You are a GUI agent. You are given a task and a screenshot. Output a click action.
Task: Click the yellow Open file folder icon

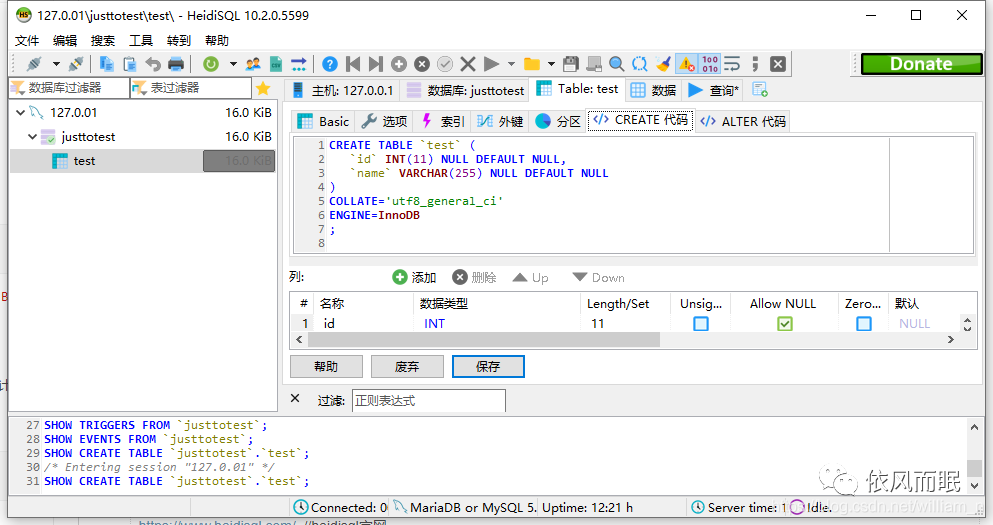532,64
